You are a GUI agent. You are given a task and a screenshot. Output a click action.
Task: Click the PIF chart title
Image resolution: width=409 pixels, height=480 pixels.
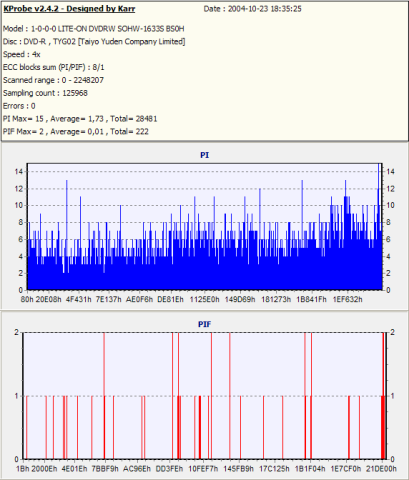tap(204, 324)
